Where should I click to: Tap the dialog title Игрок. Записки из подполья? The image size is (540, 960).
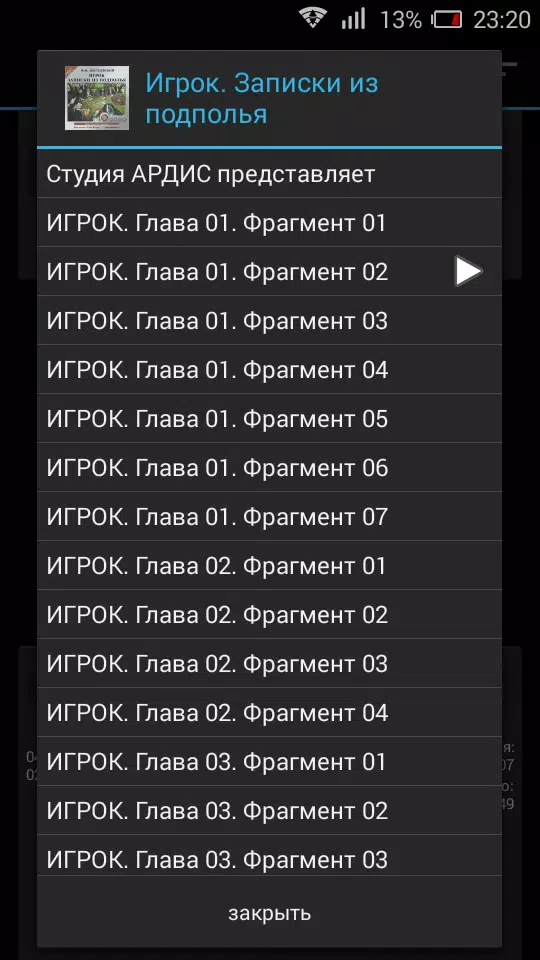pyautogui.click(x=262, y=99)
